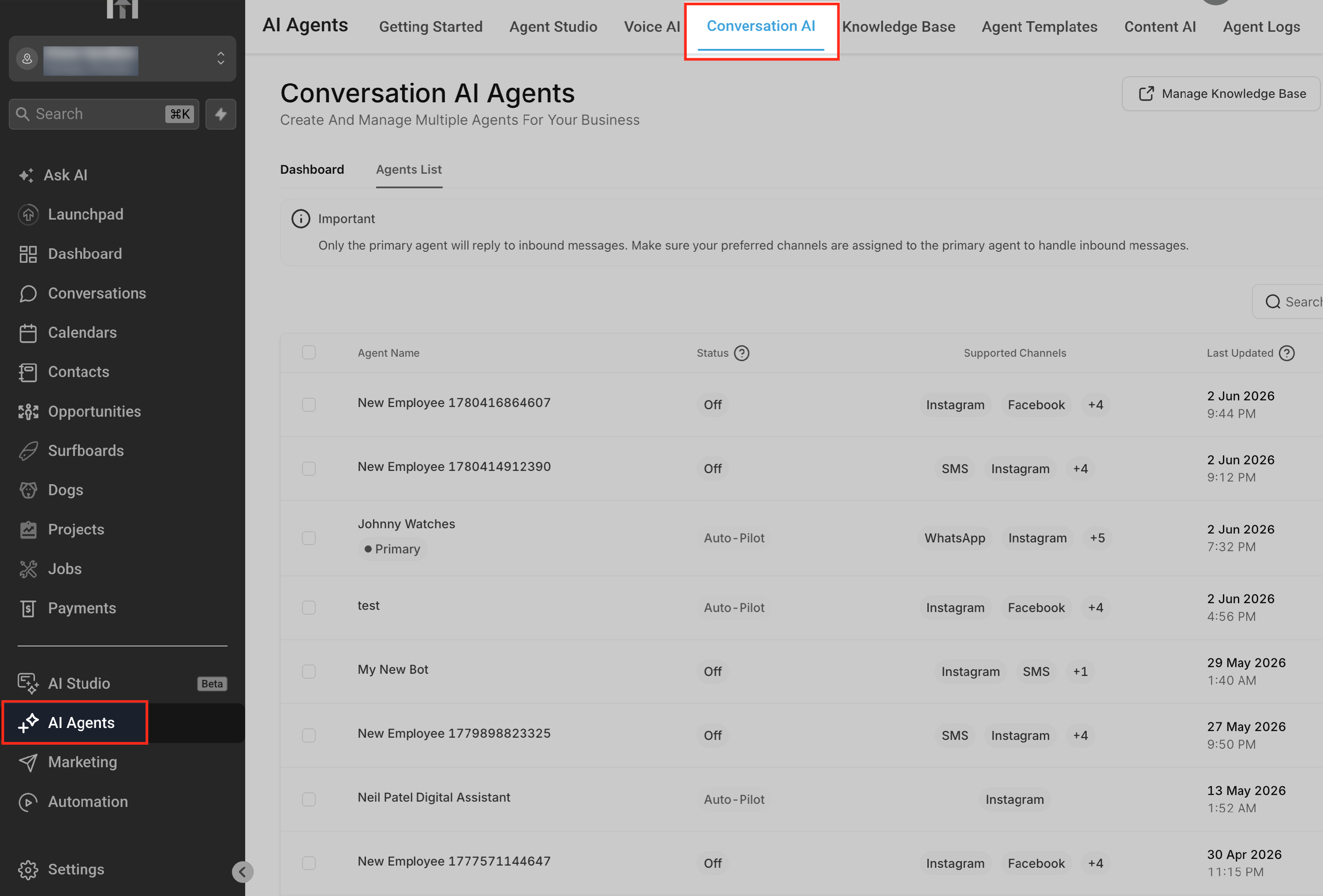Open the Neil Patel Digital Assistant agent

pyautogui.click(x=434, y=797)
